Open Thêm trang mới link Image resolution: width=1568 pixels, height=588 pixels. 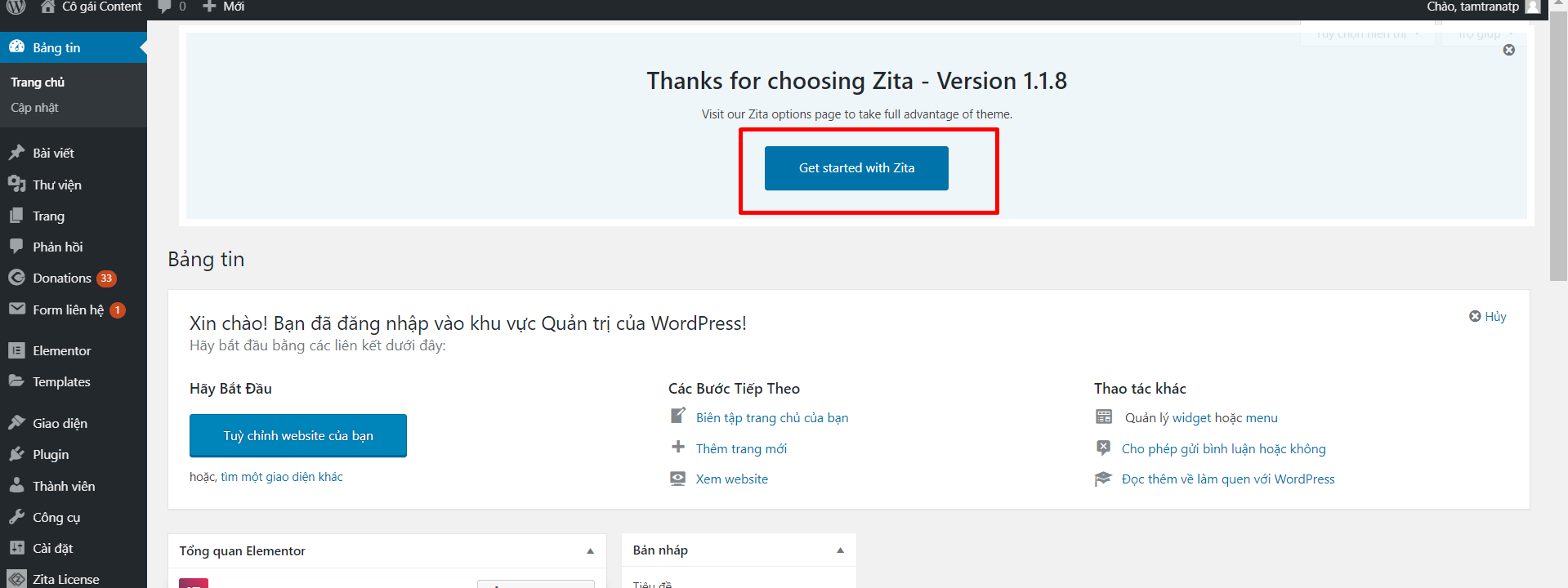tap(741, 449)
